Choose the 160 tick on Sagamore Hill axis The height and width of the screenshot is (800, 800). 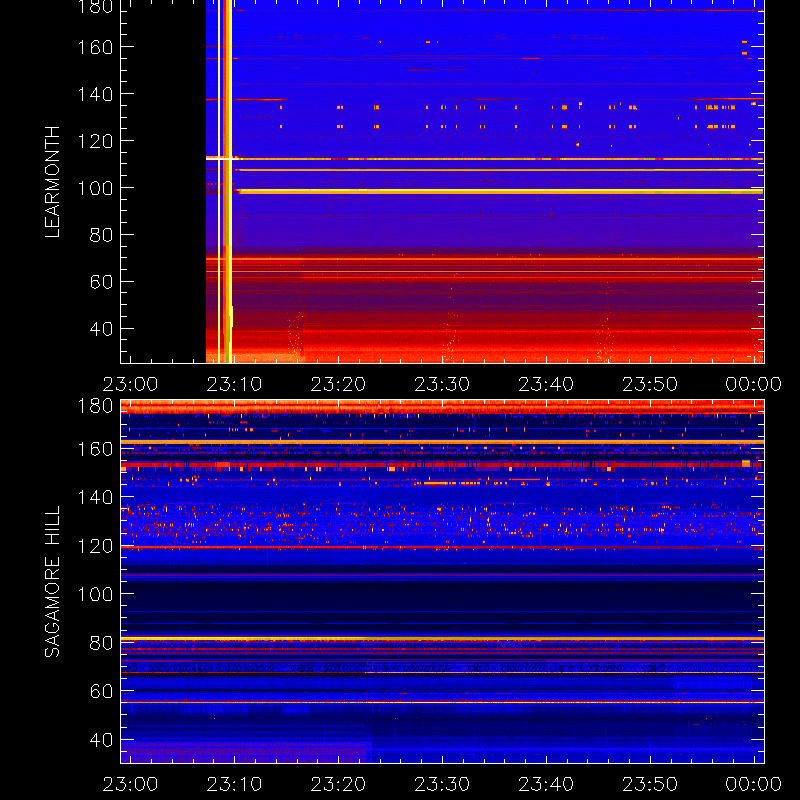coord(95,449)
